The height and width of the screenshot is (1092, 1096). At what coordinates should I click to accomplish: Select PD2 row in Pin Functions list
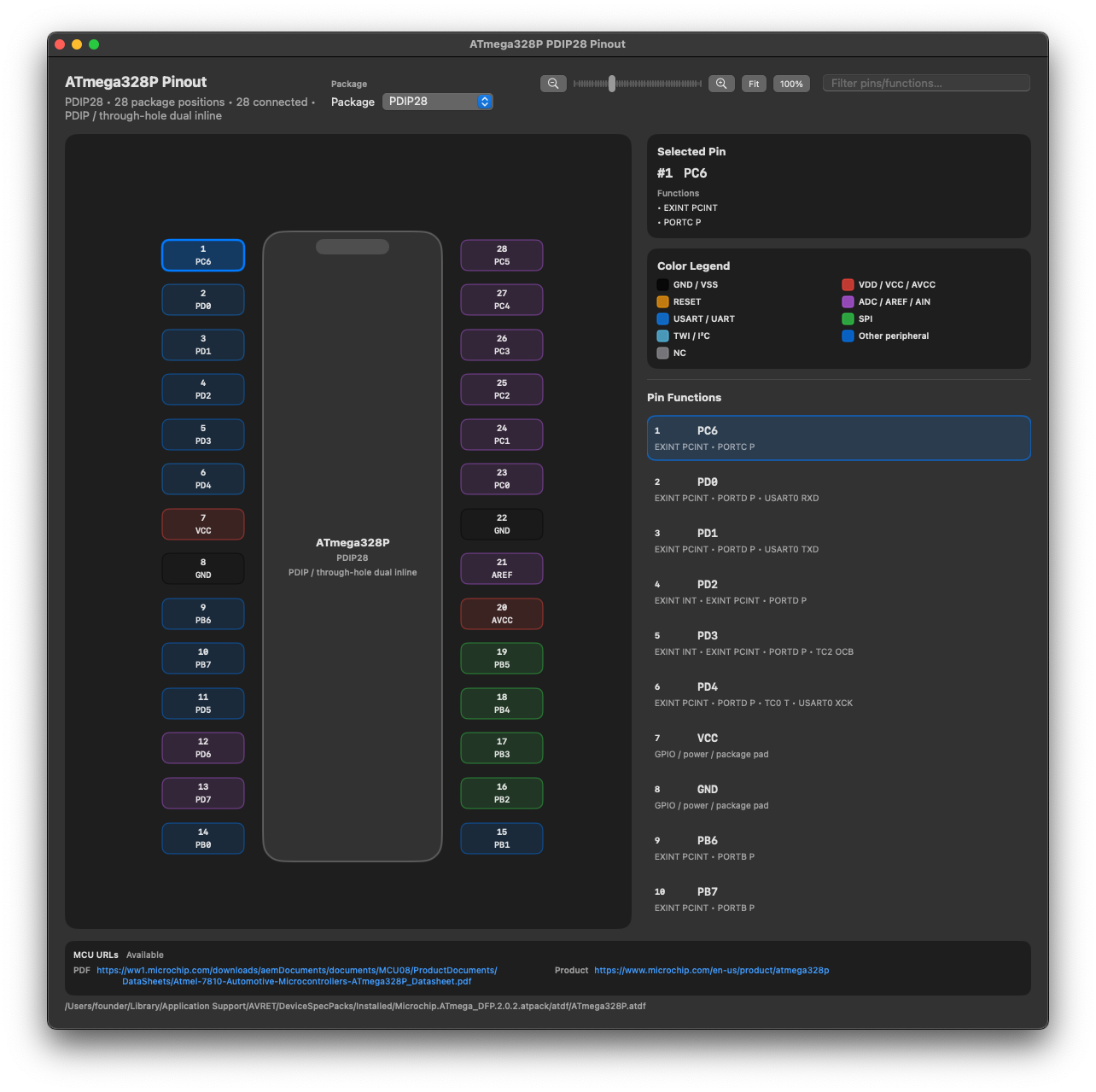[838, 592]
